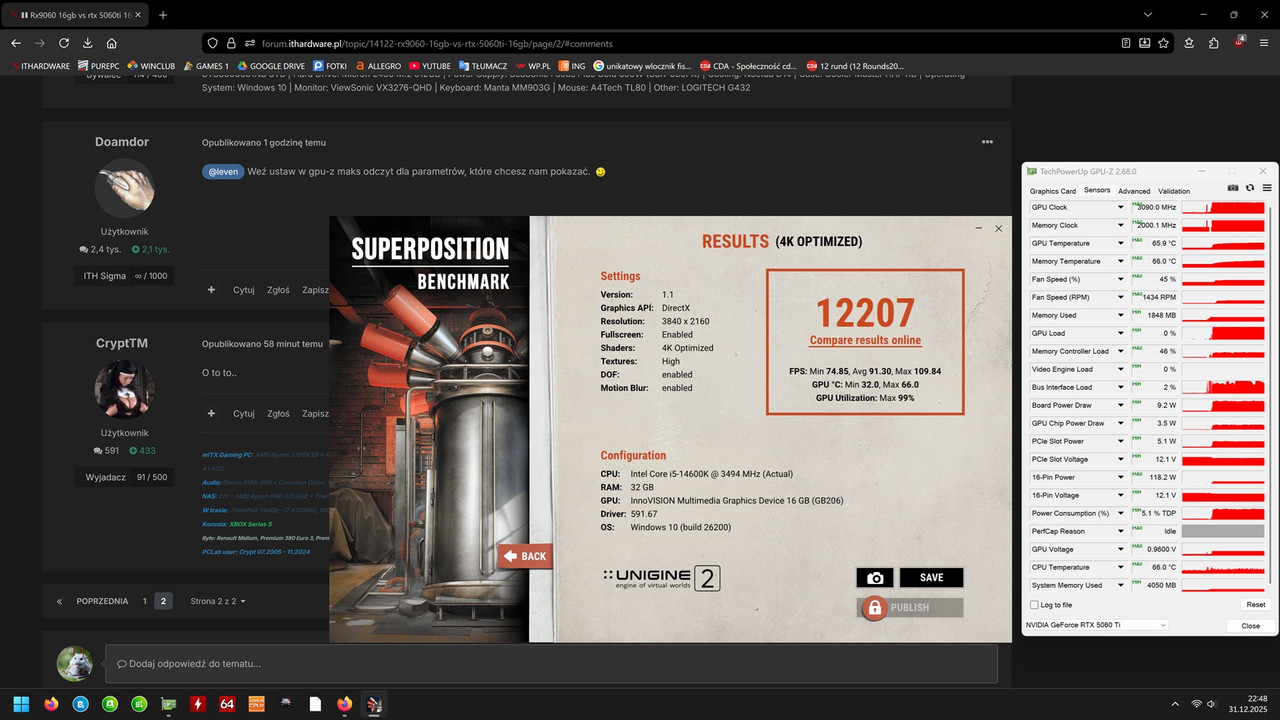
Task: Open the NVIDIA GeForce RTX 5060 Ti GPU selector
Action: tap(1097, 625)
